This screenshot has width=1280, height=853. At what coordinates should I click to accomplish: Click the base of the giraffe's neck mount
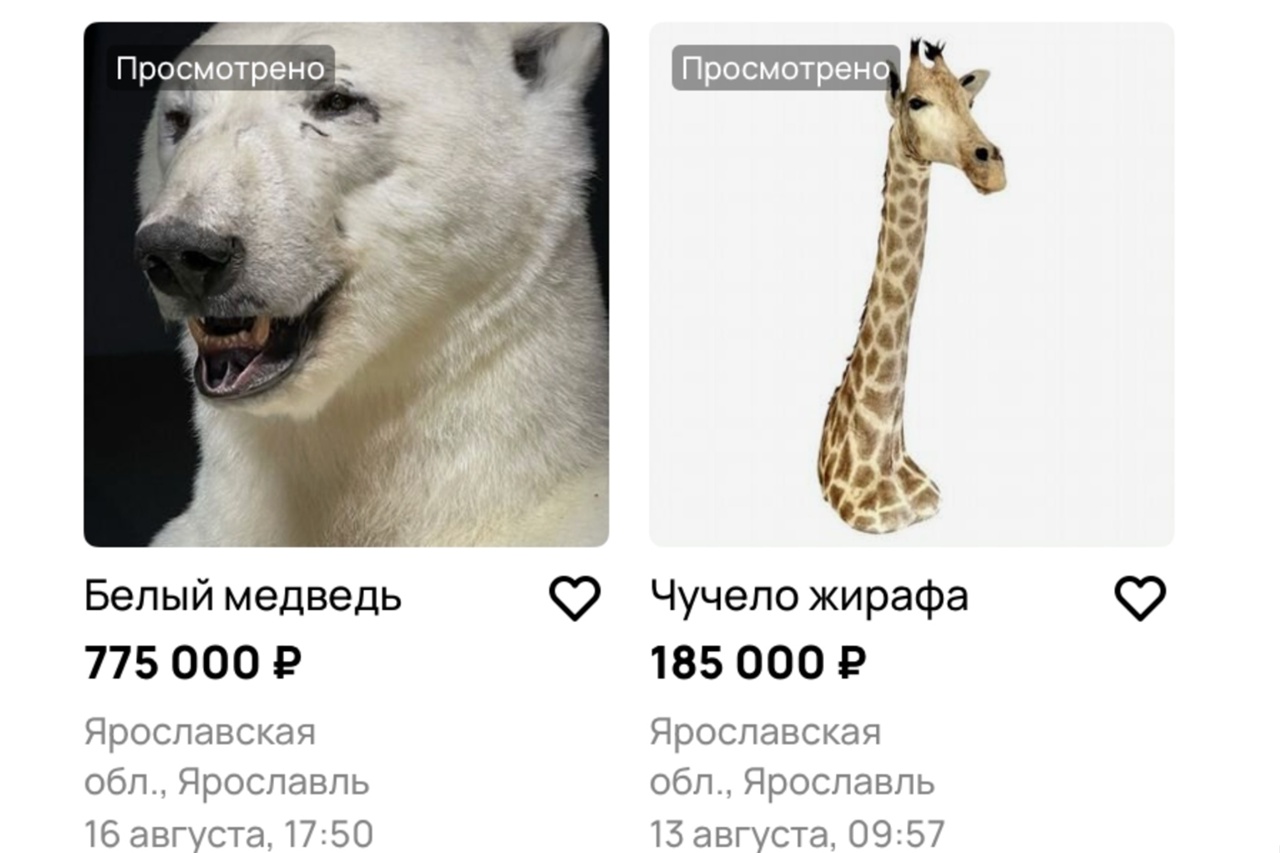click(x=879, y=480)
